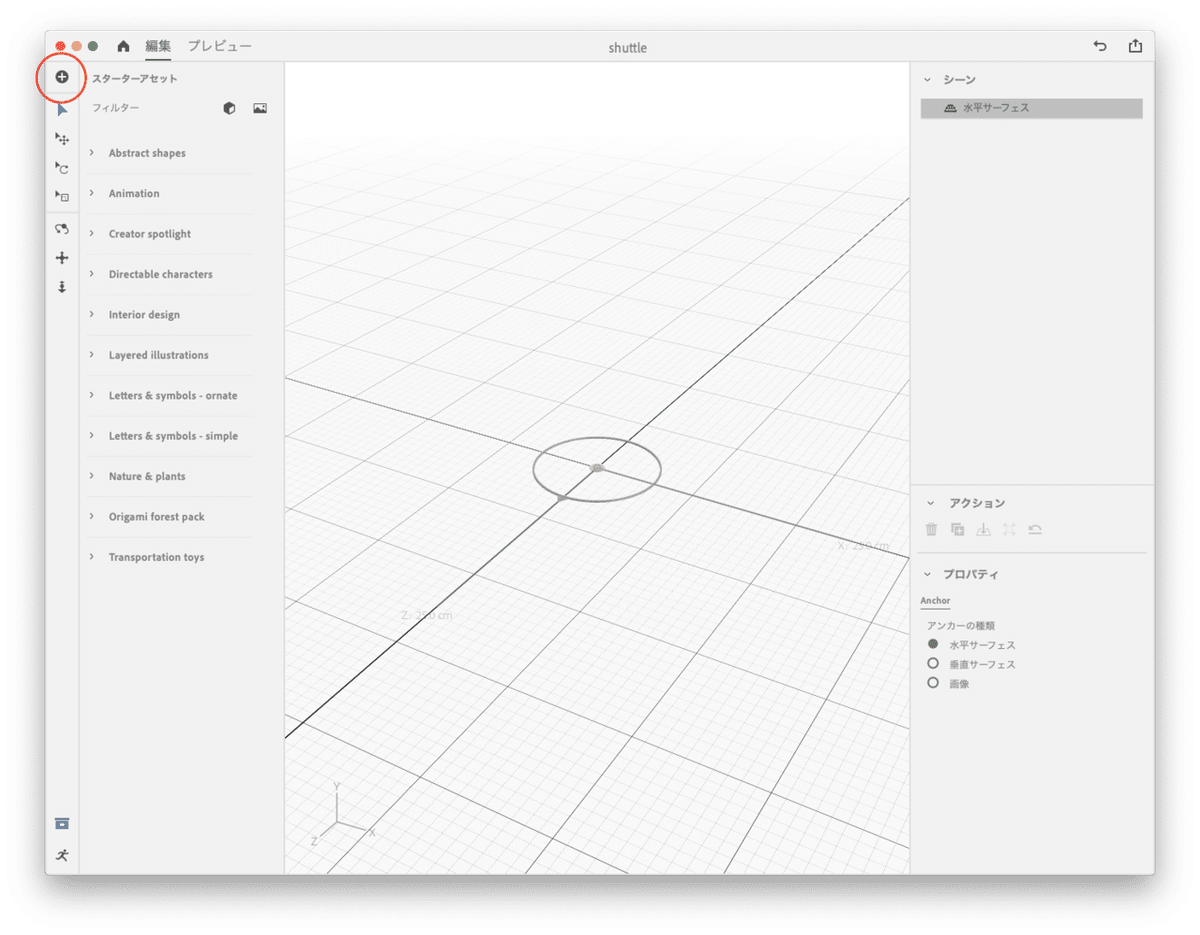Click the XYZ axis gizmo
The image size is (1200, 935).
click(342, 813)
